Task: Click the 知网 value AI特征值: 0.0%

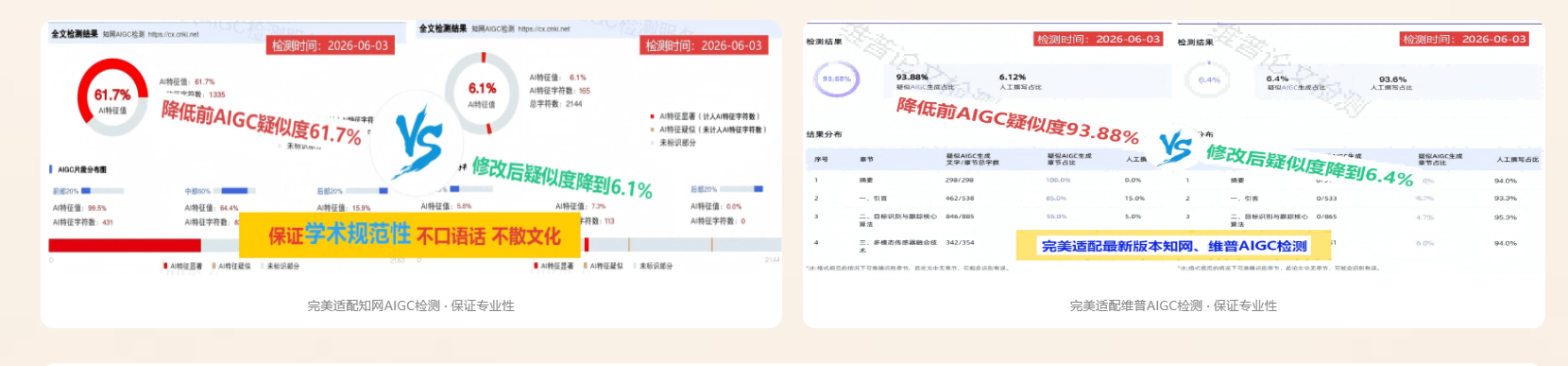Action: [716, 206]
